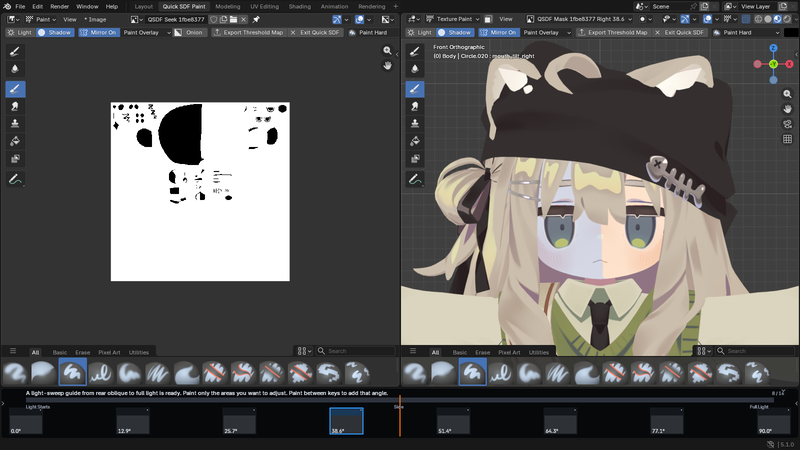Open the Pixel Art tab in left asset shelf
Screen dimensions: 800x450
coord(109,353)
